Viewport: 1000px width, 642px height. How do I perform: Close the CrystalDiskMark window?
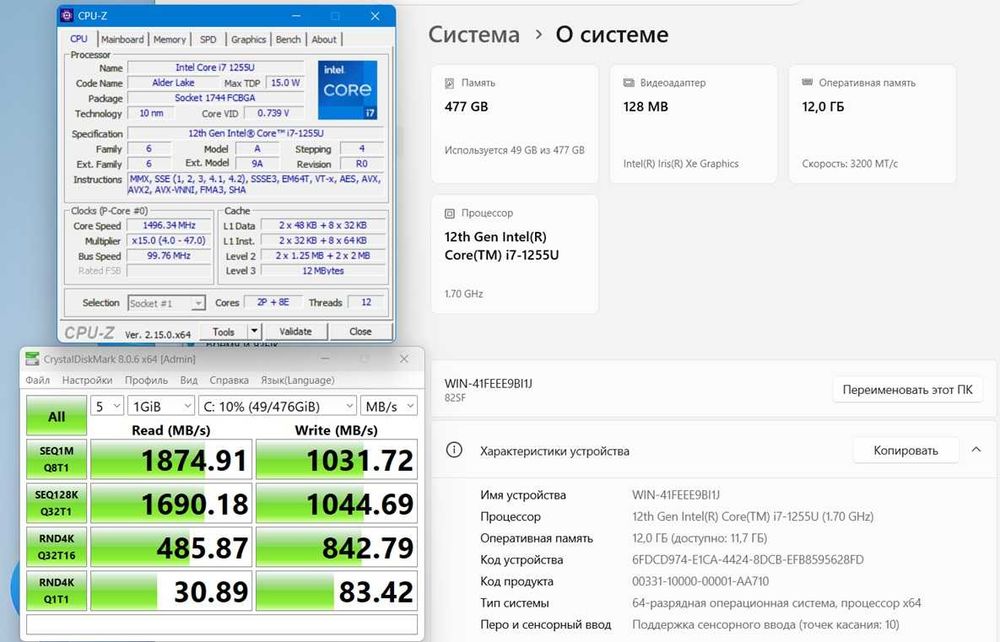click(404, 359)
